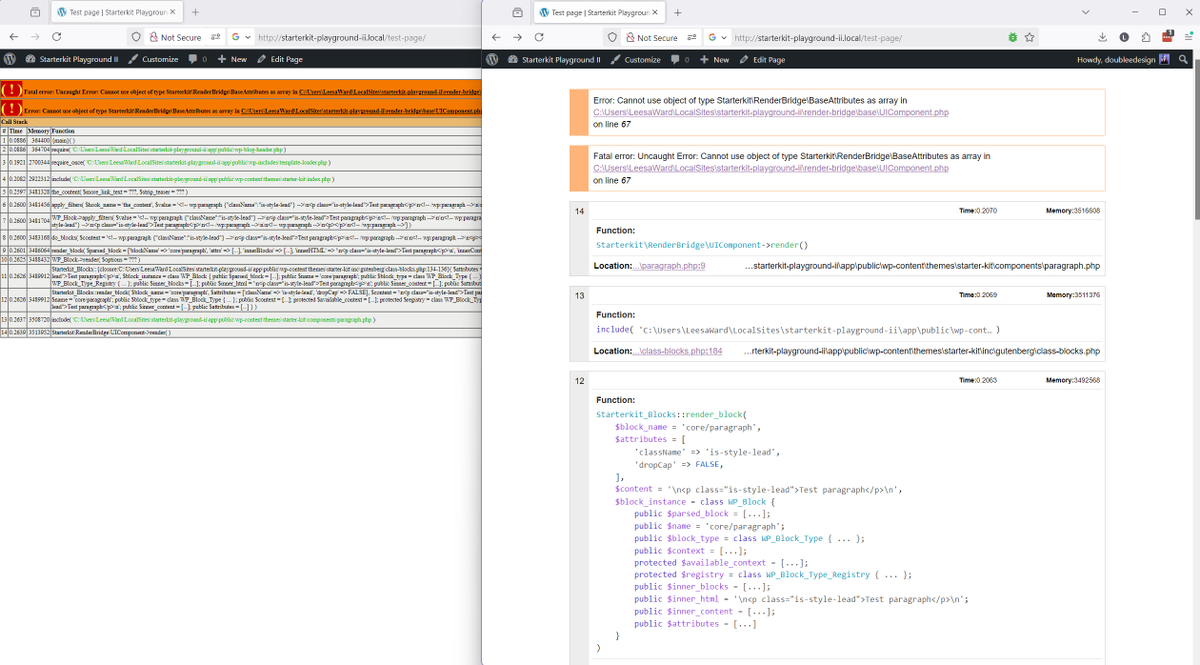
Task: Open Google search engine dropdown in left window
Action: [240, 37]
